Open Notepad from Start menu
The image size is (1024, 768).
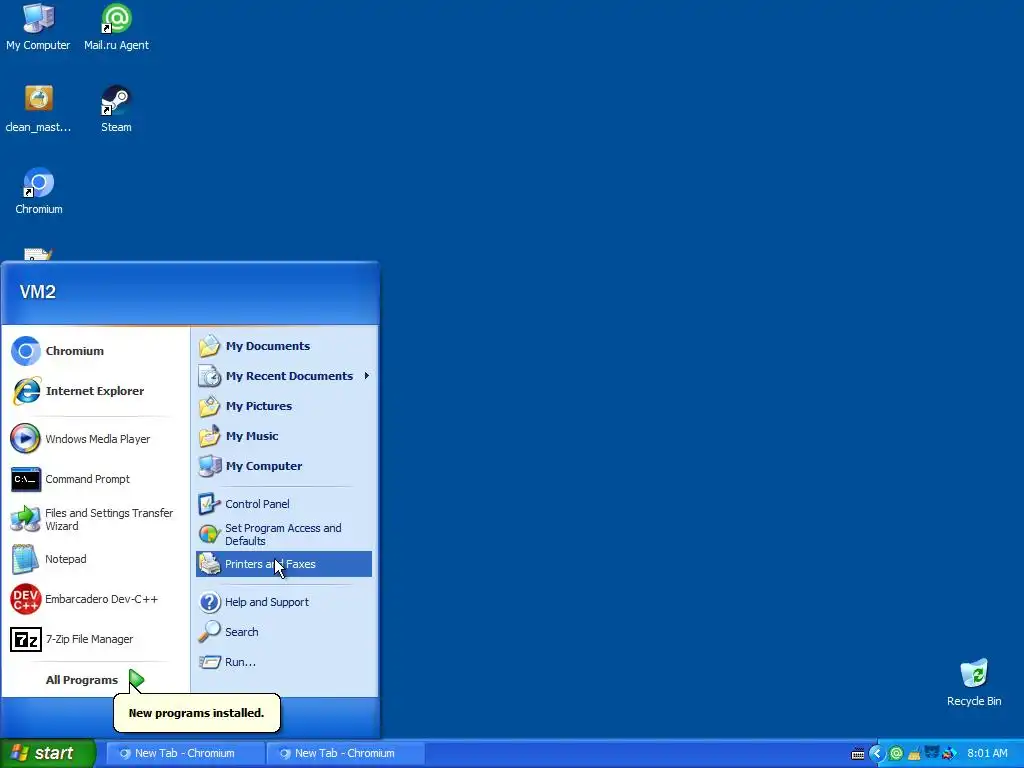coord(95,559)
